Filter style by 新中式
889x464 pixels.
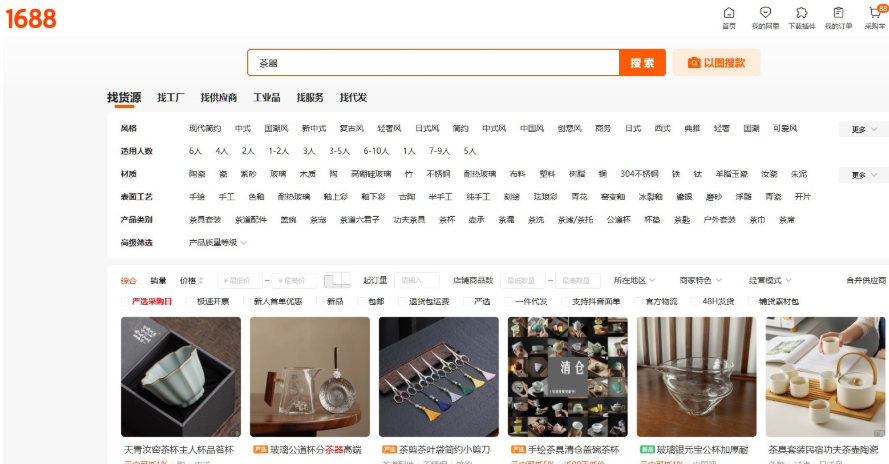click(x=314, y=129)
